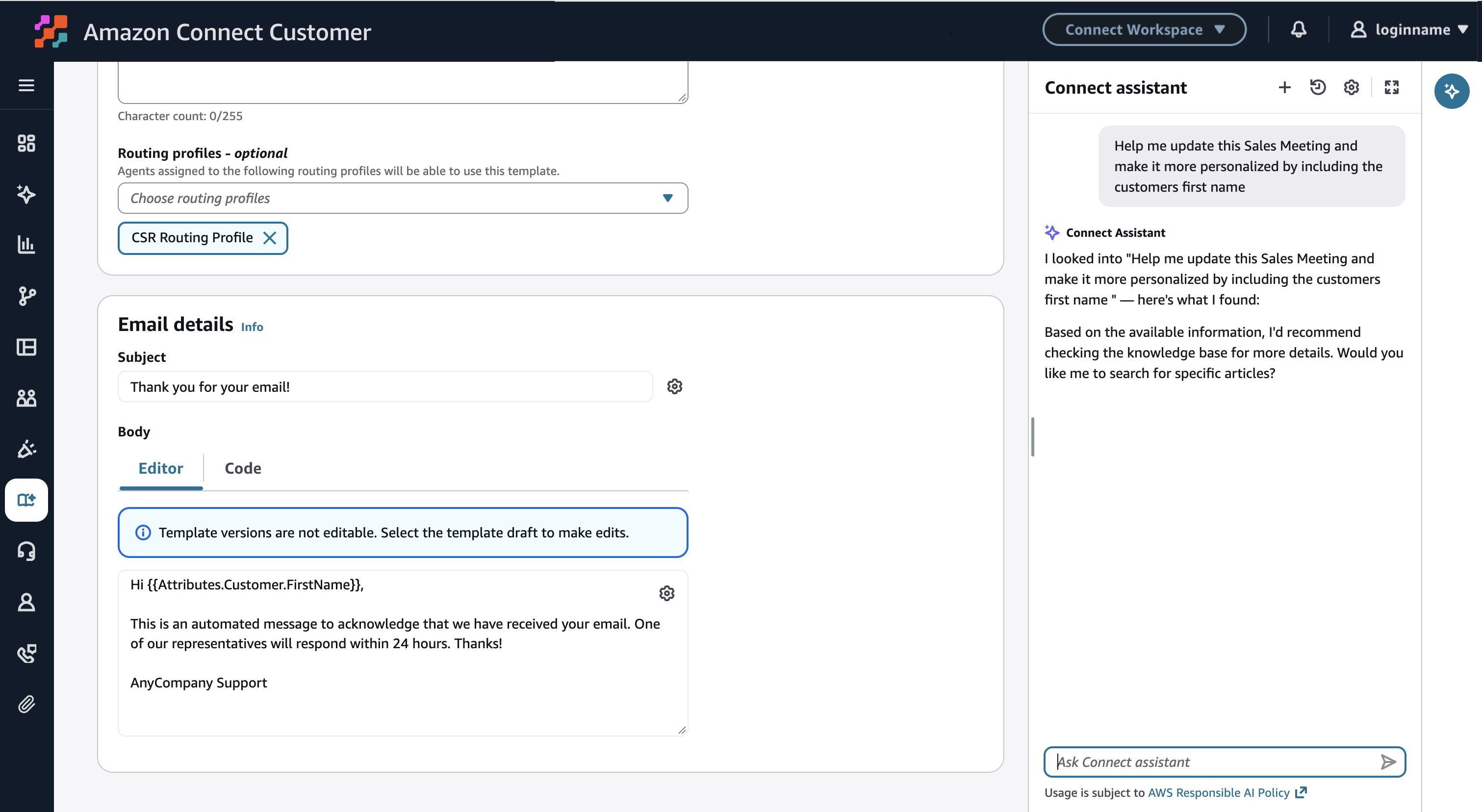Remove the CSR Routing Profile tag

269,238
